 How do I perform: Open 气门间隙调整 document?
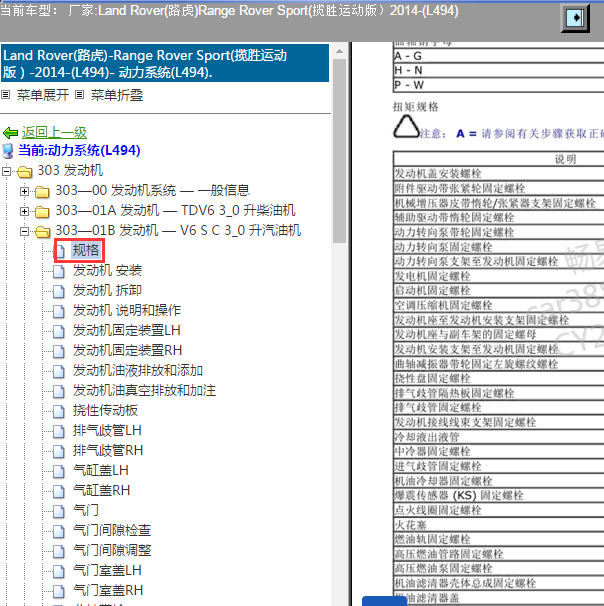112,551
